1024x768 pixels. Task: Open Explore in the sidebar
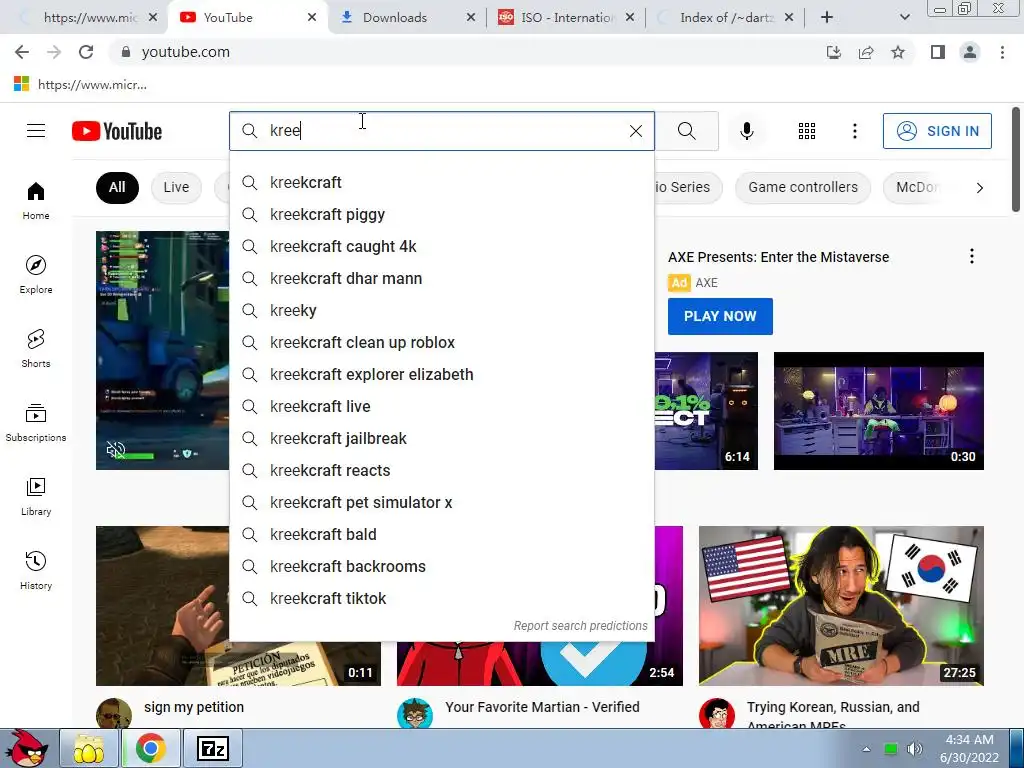[x=36, y=274]
